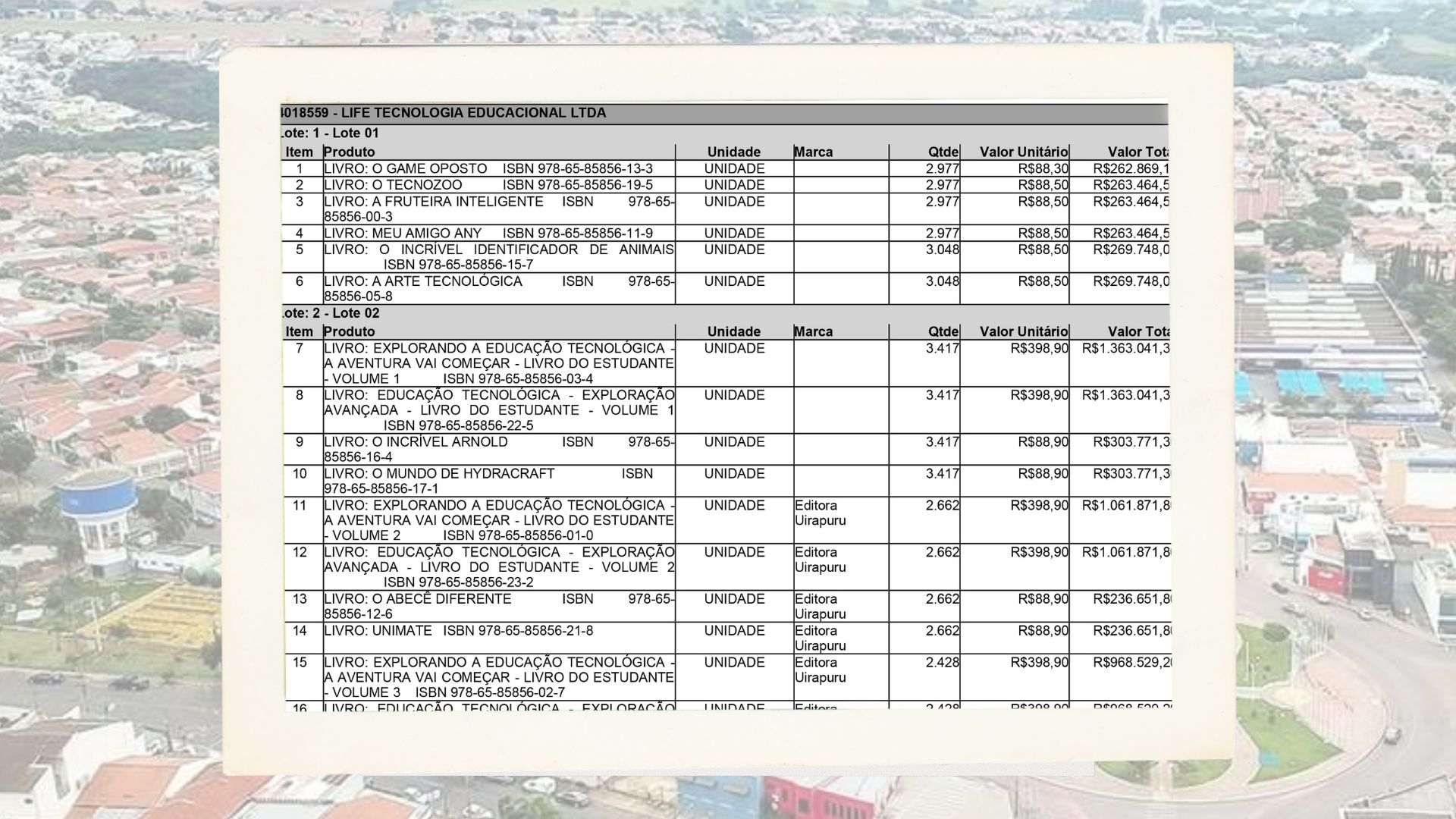This screenshot has width=1456, height=819.
Task: Click 'Editora Uirapuru' brand cell of item 14
Action: click(x=841, y=639)
